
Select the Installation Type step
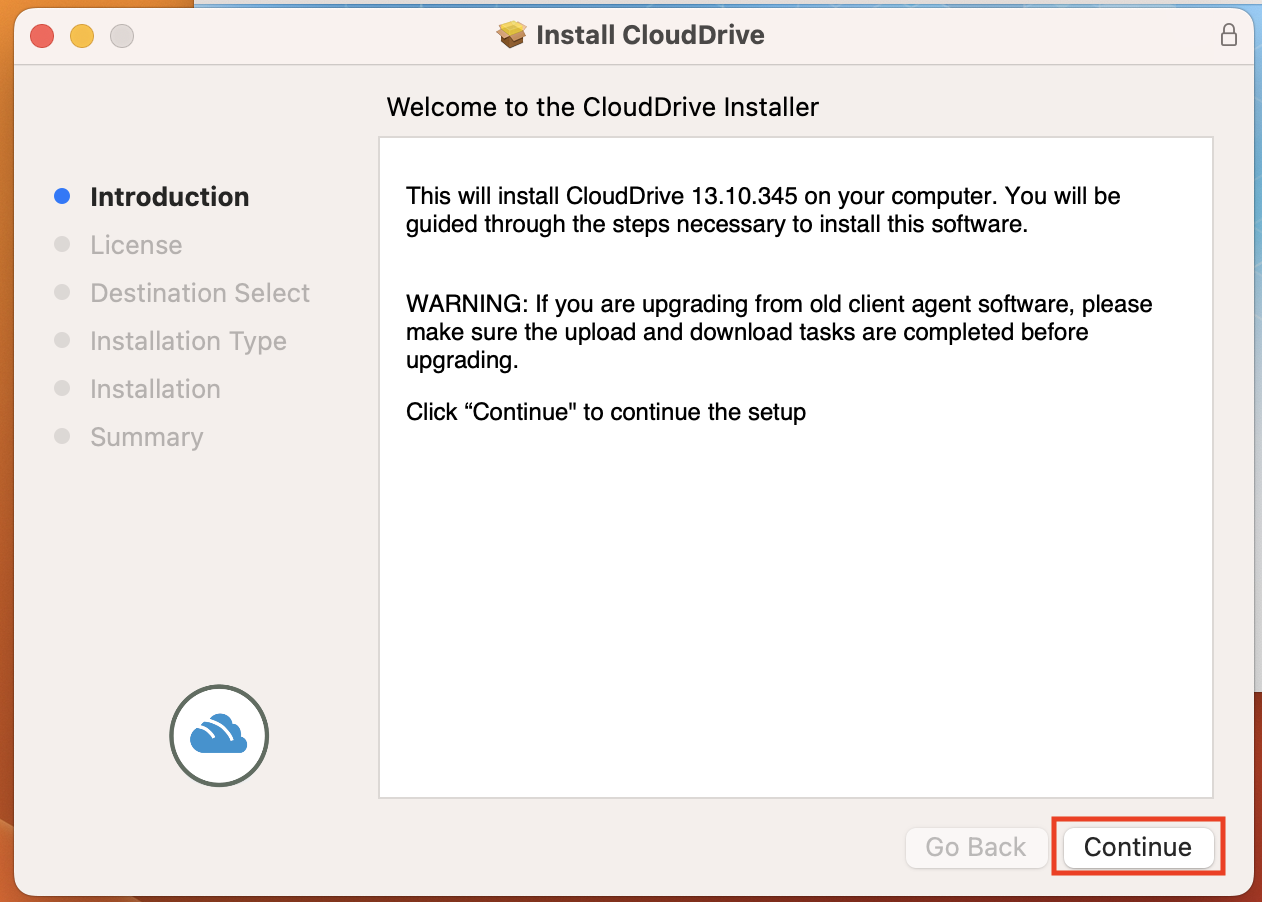coord(188,341)
